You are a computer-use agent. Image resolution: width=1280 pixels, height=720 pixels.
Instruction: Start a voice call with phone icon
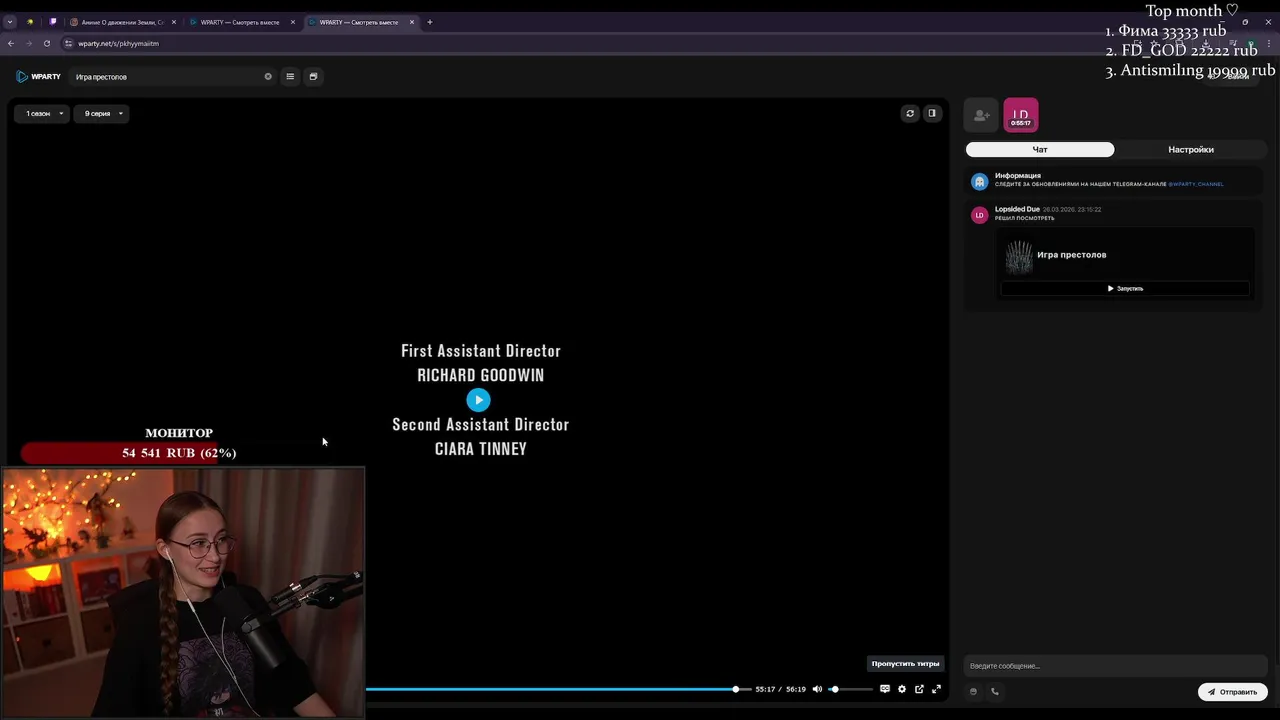pyautogui.click(x=995, y=691)
